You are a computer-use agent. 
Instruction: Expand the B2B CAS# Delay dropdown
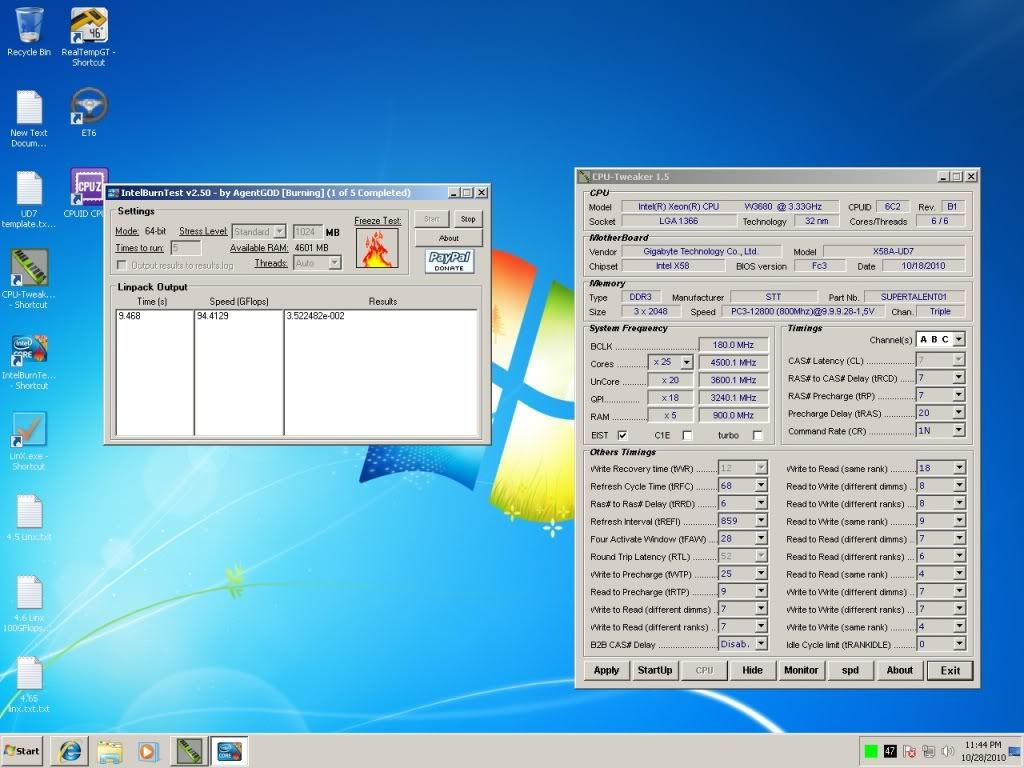[x=761, y=644]
